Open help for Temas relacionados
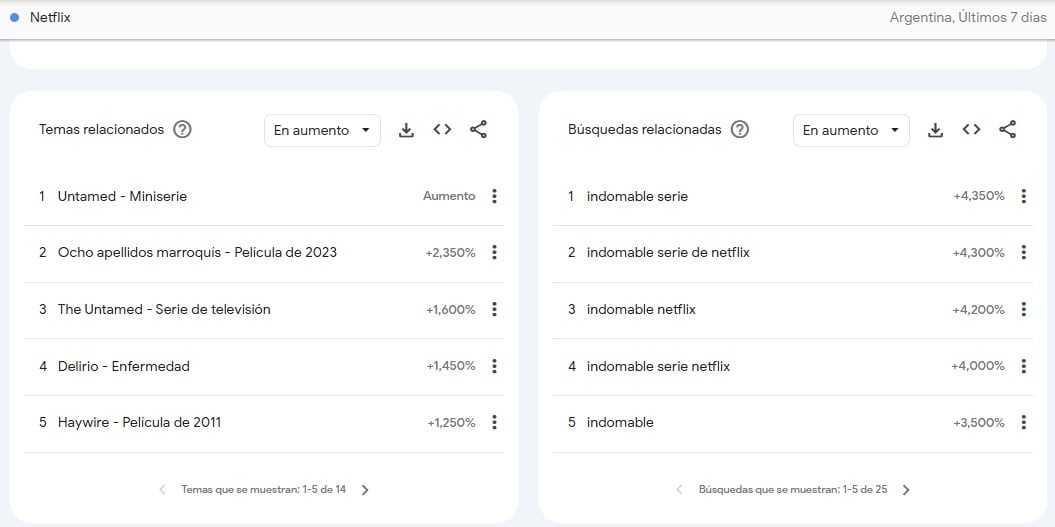 tap(182, 129)
